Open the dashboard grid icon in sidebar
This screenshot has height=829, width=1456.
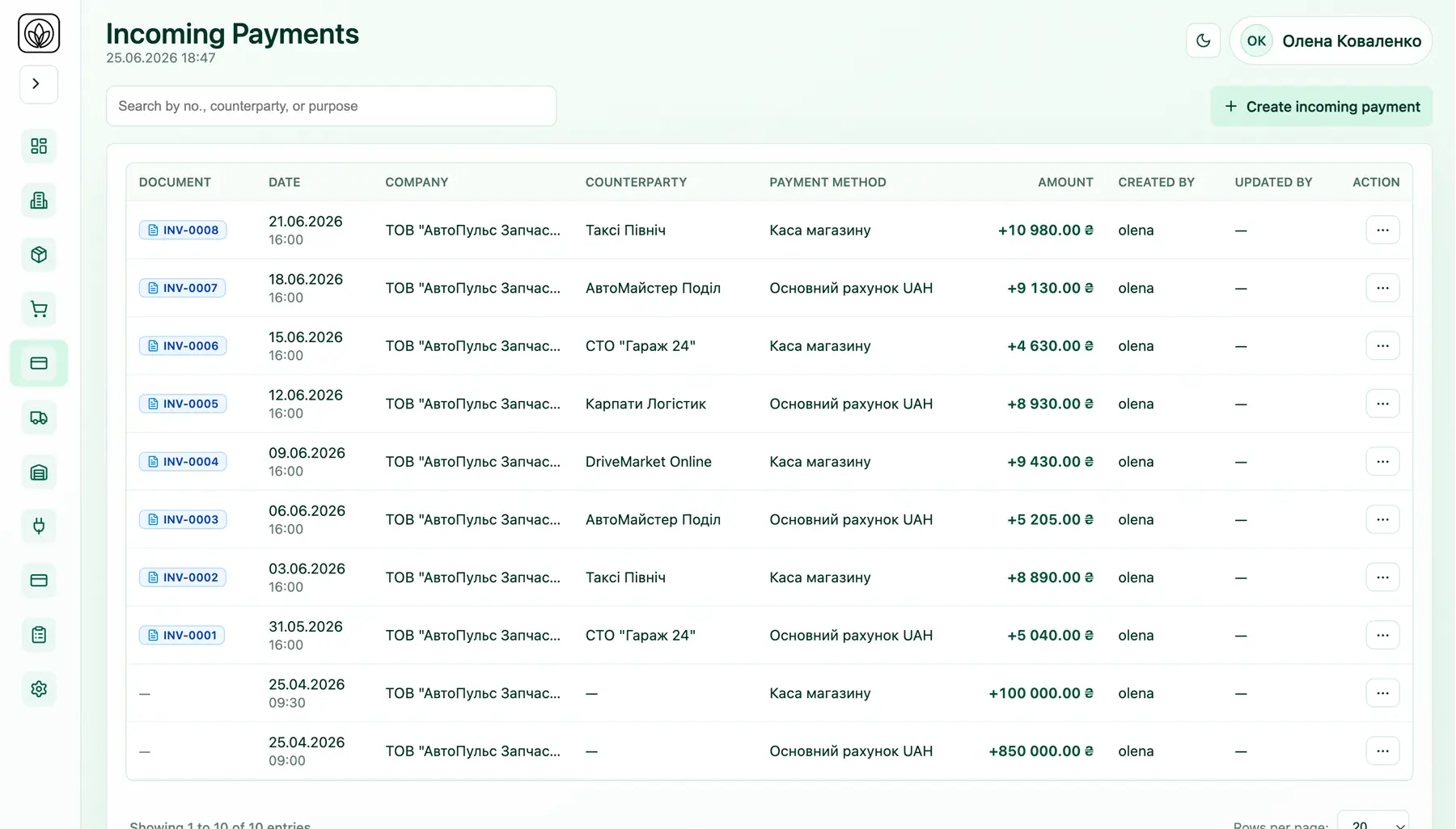[39, 146]
